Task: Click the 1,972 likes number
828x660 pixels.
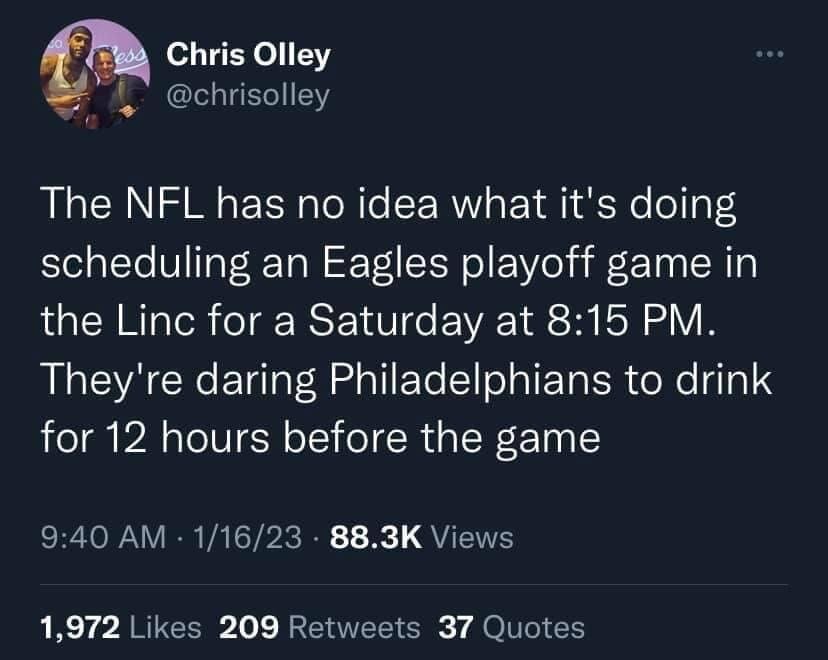Action: (79, 627)
